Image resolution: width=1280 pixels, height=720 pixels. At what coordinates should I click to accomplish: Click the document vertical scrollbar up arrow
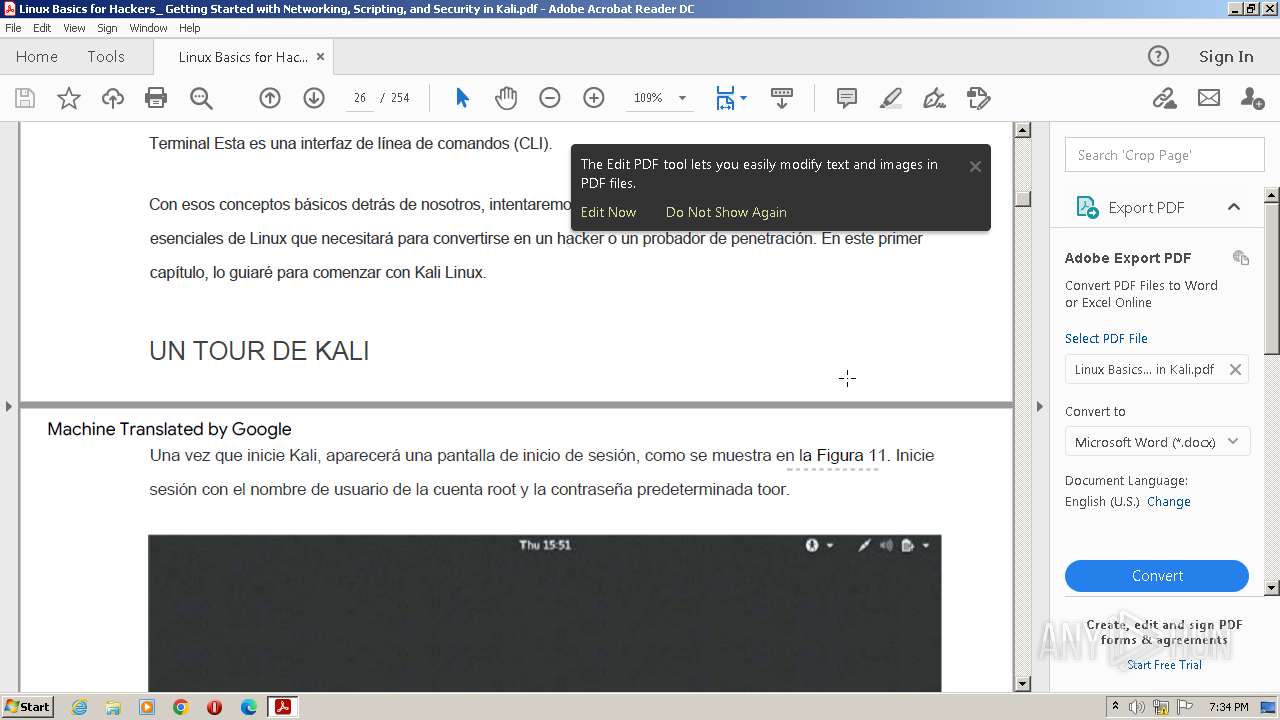1022,130
